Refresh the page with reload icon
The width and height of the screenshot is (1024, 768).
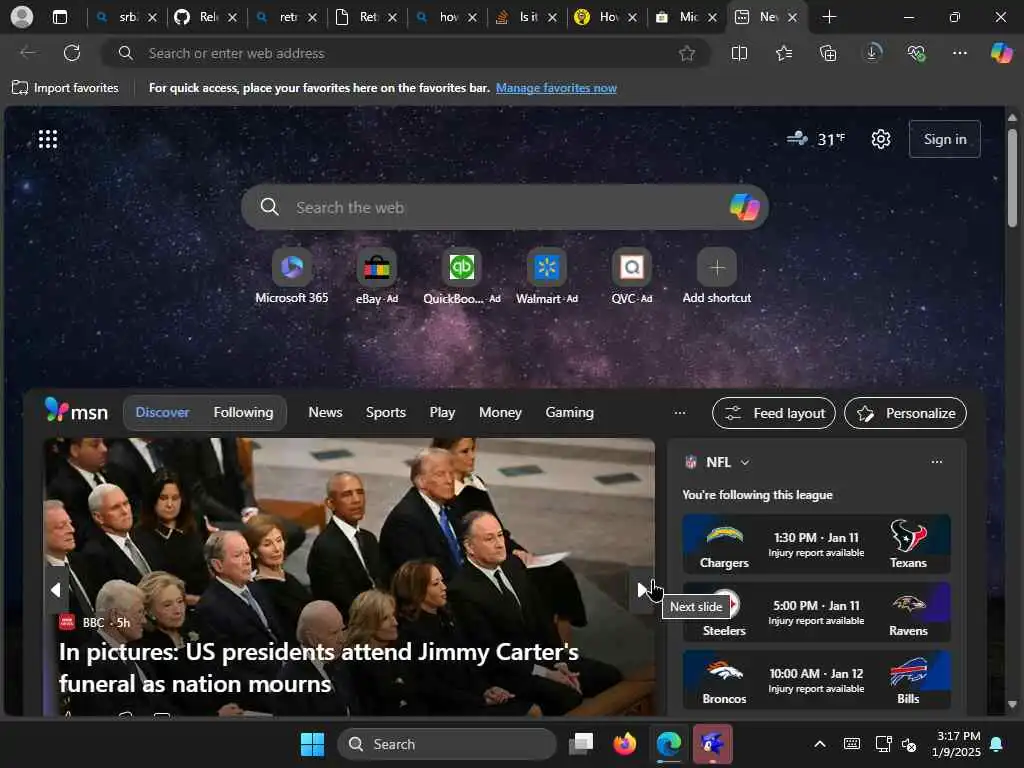(x=72, y=53)
